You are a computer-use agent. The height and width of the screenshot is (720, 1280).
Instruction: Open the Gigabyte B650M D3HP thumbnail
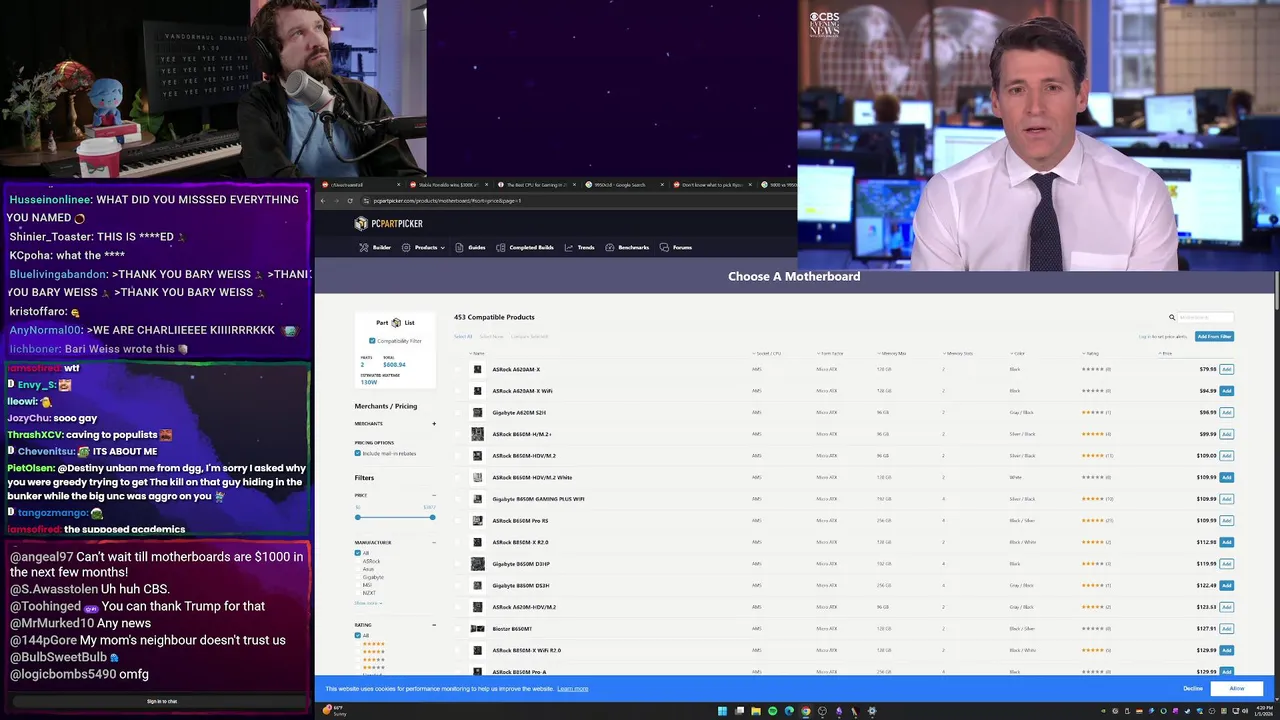[477, 564]
